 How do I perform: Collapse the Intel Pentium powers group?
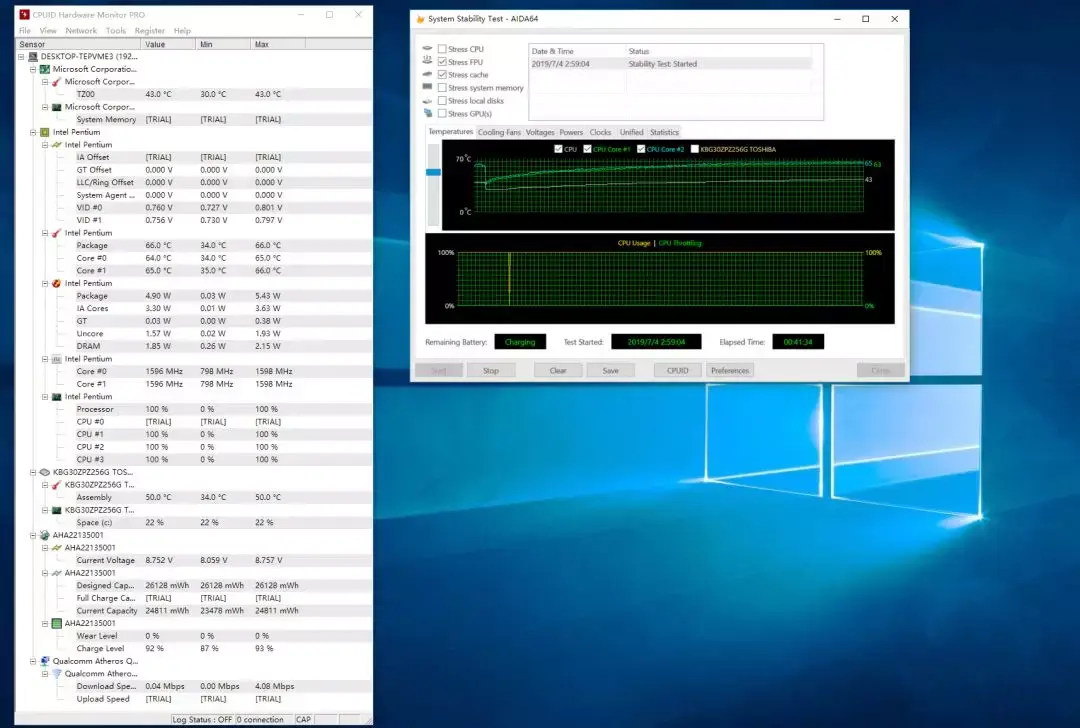45,283
